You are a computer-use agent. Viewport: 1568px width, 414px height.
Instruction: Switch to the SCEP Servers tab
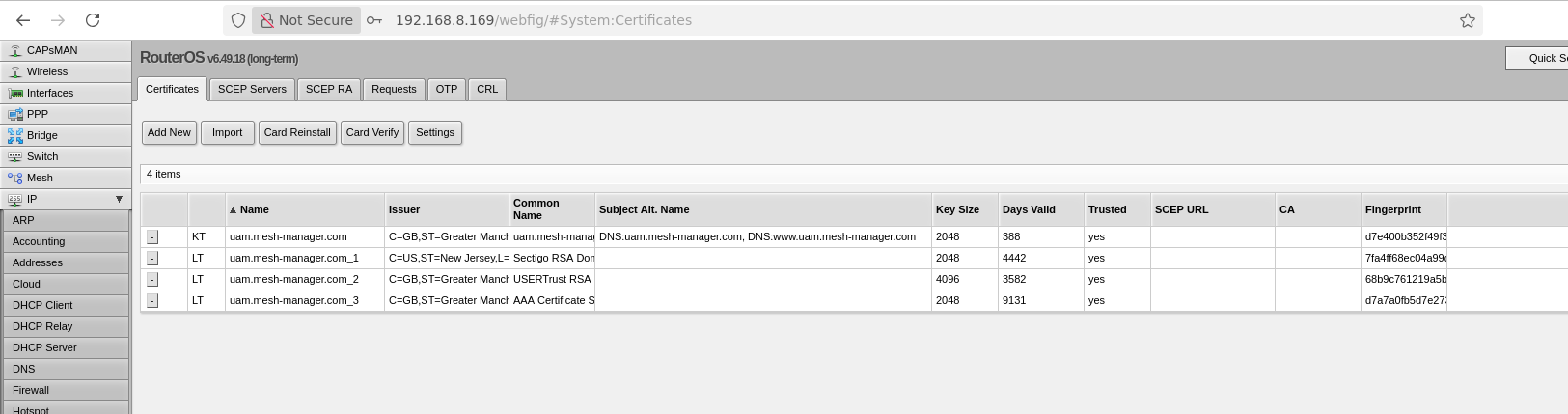[x=252, y=89]
